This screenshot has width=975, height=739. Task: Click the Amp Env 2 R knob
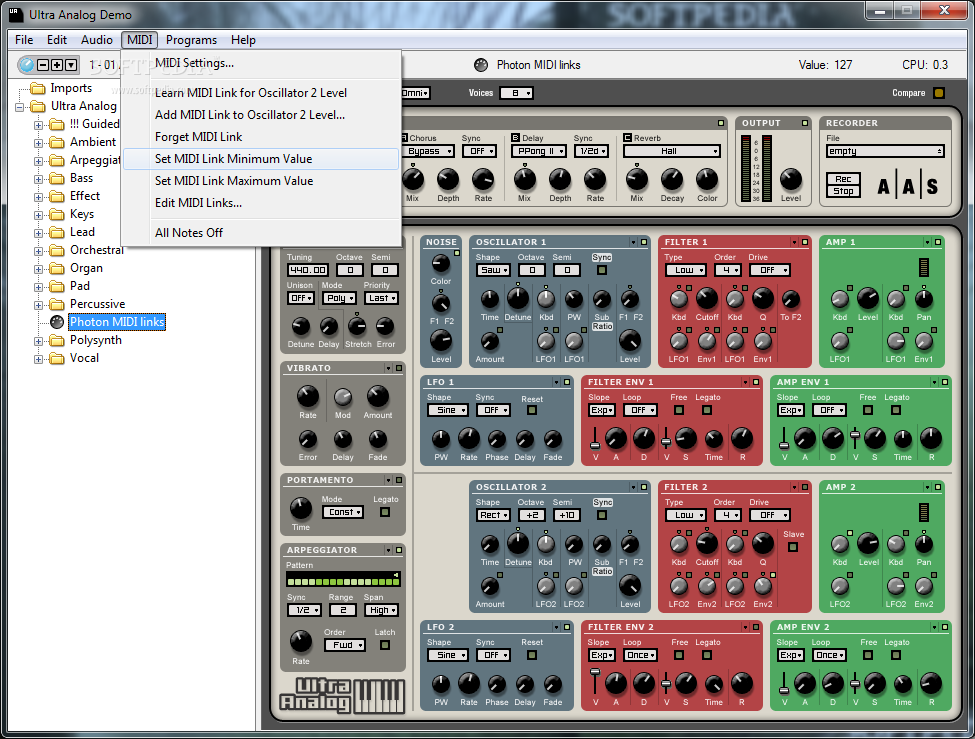click(931, 684)
